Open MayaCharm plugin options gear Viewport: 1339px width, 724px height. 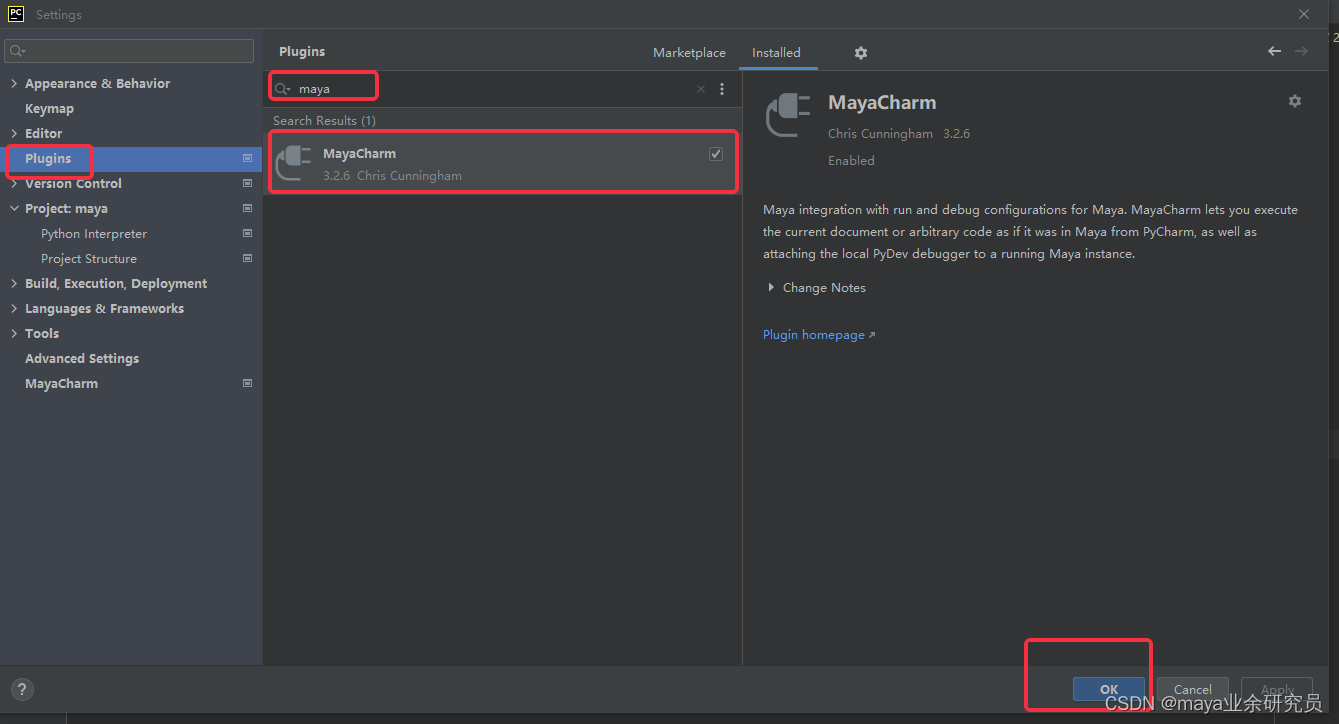(x=1294, y=101)
